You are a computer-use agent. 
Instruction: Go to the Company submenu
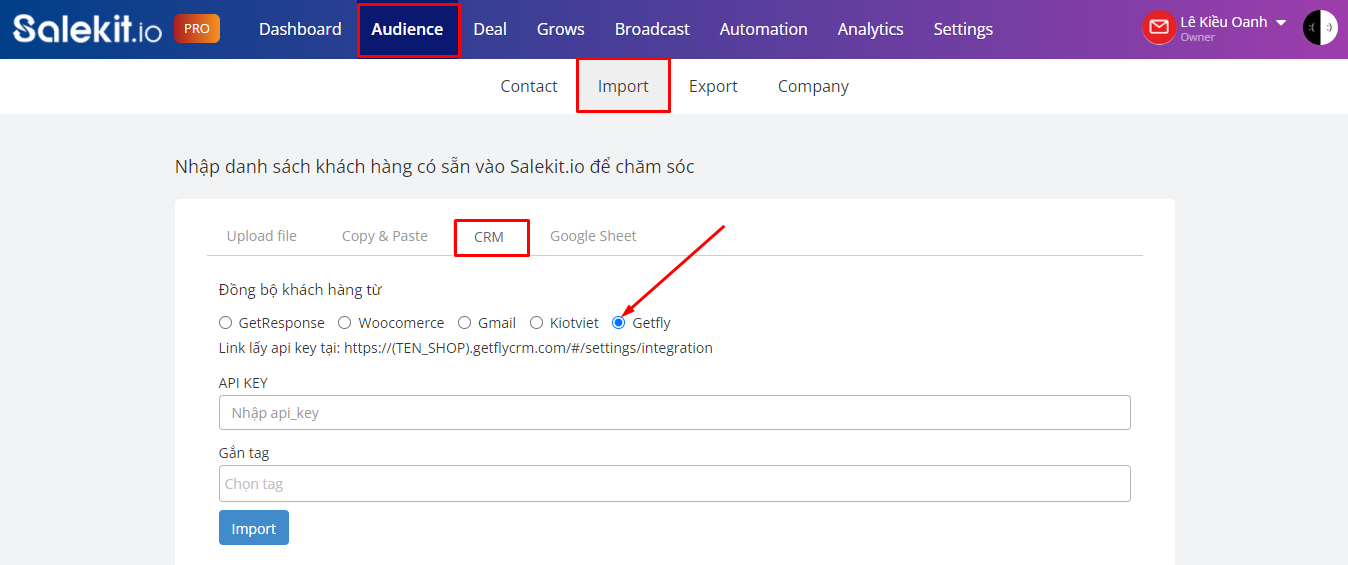tap(813, 86)
